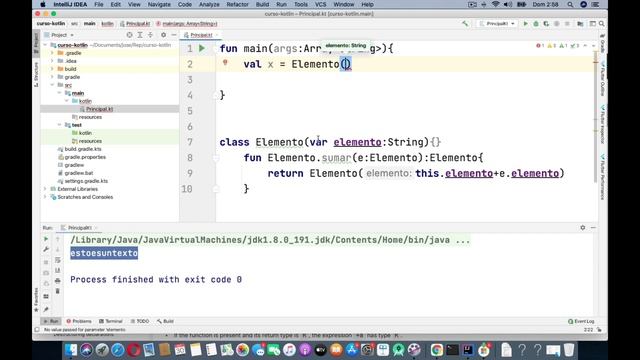Toggle tool window bars button in status bar

tap(37, 329)
